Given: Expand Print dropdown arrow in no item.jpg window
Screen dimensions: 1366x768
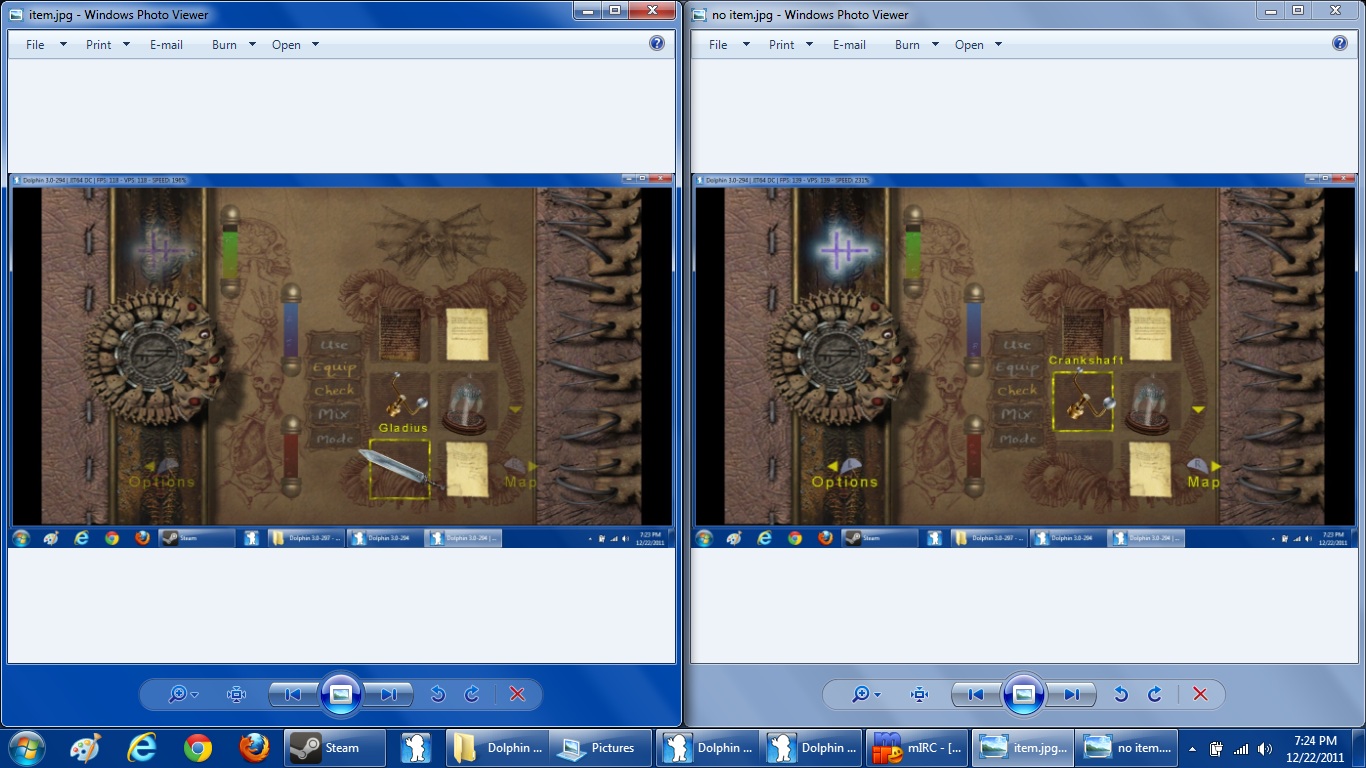Looking at the screenshot, I should coord(810,45).
